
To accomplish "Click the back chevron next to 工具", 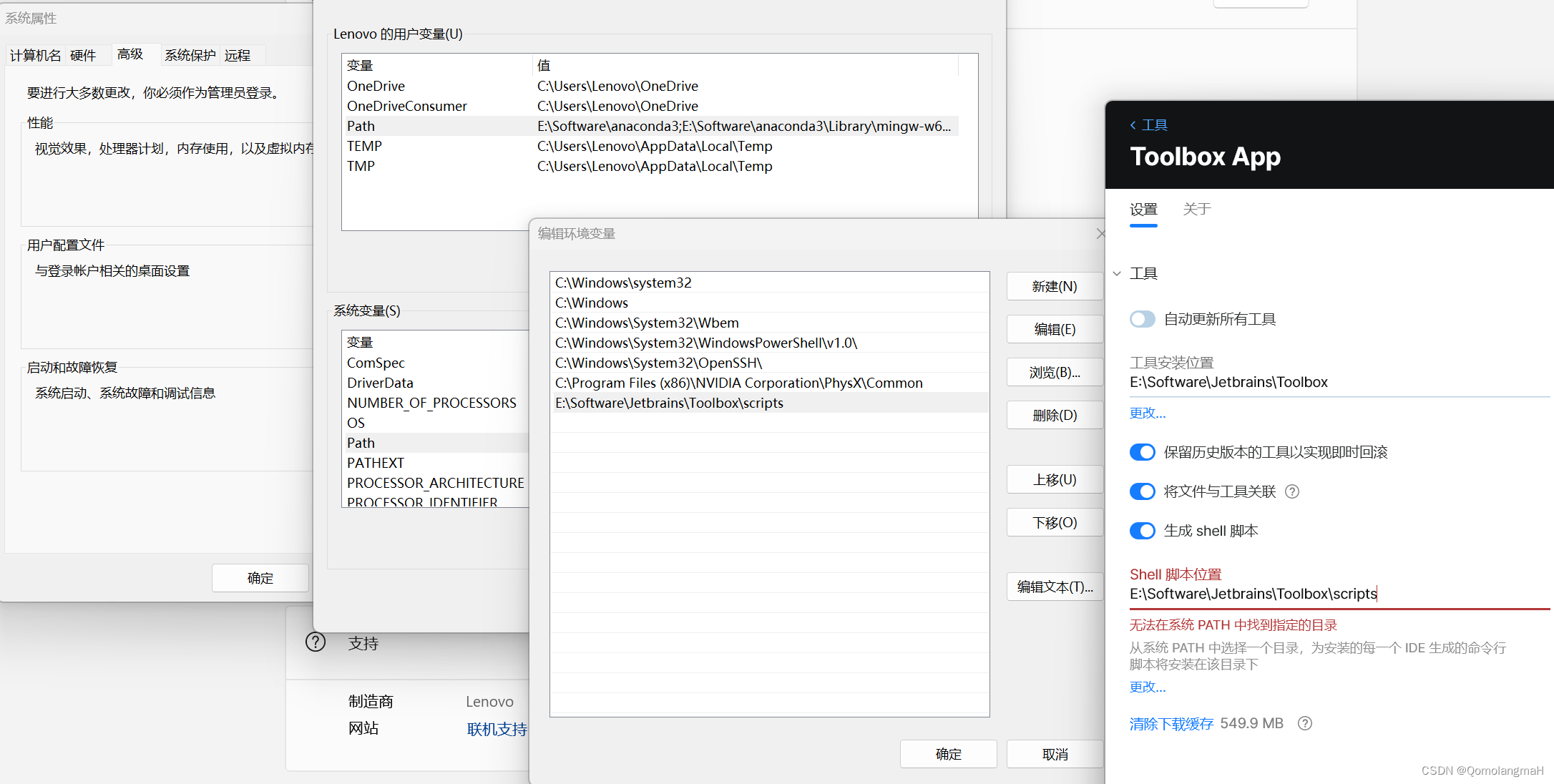I will [1133, 125].
